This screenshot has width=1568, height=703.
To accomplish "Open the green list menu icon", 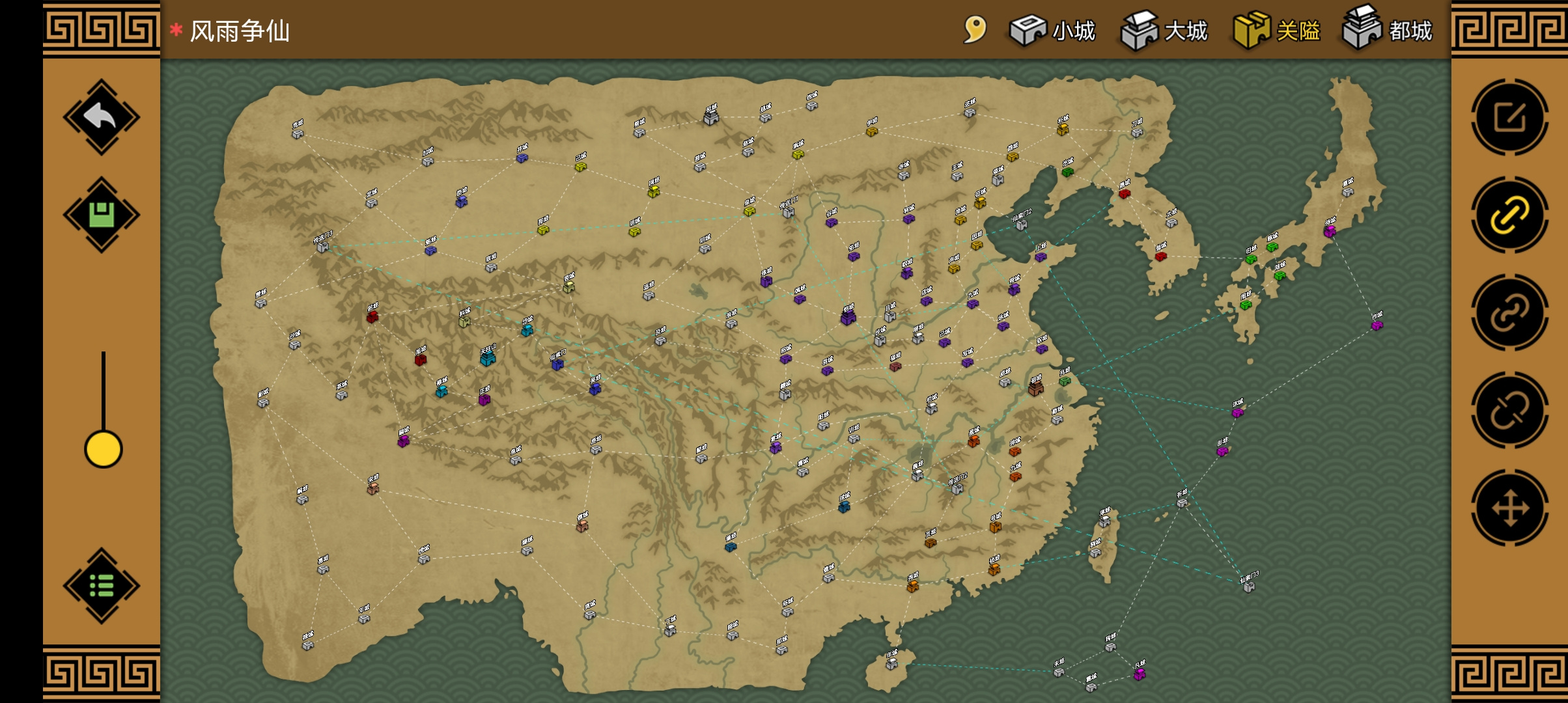I will pyautogui.click(x=102, y=585).
